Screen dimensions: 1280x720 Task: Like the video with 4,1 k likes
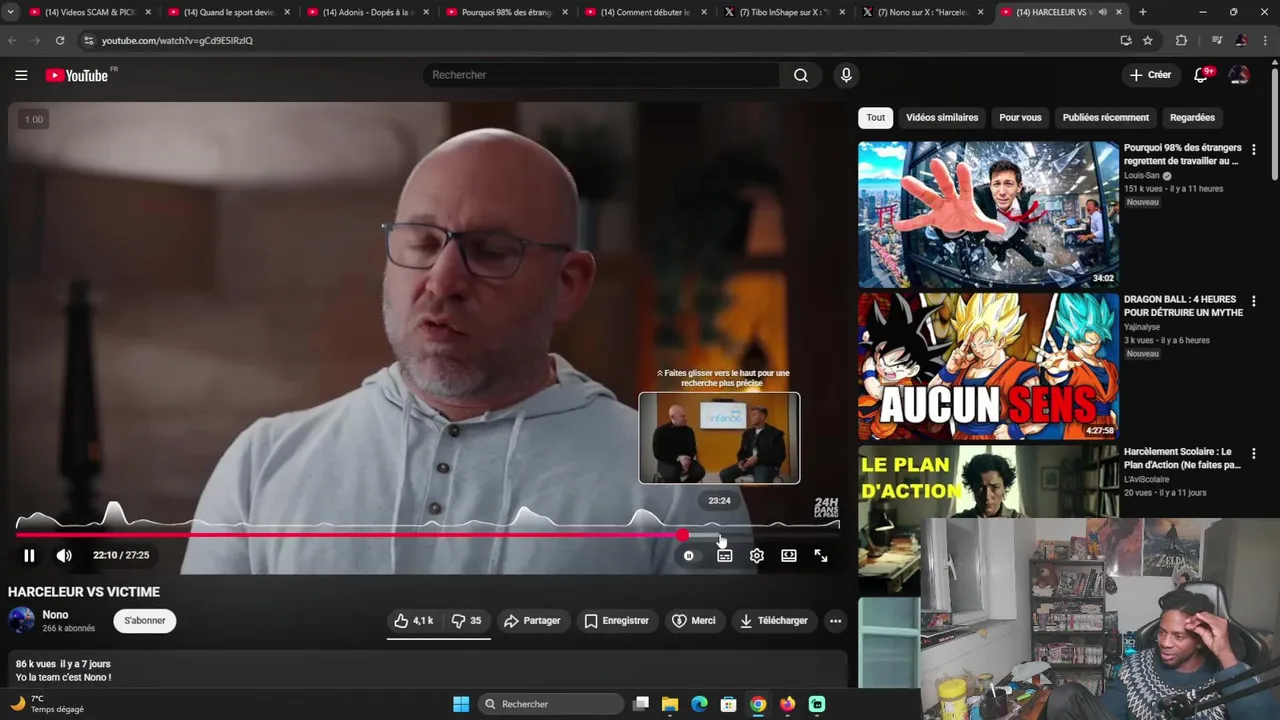point(413,621)
